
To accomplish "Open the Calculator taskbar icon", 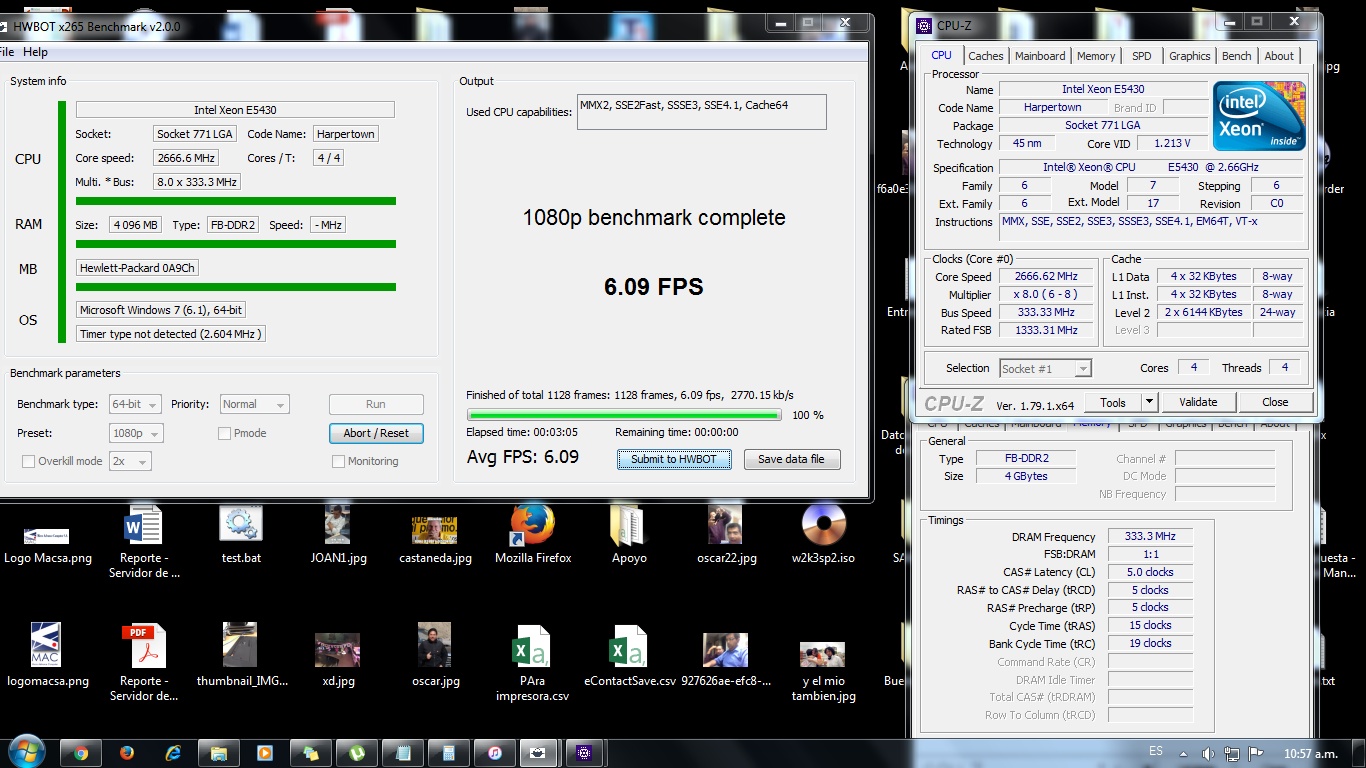I will point(449,753).
